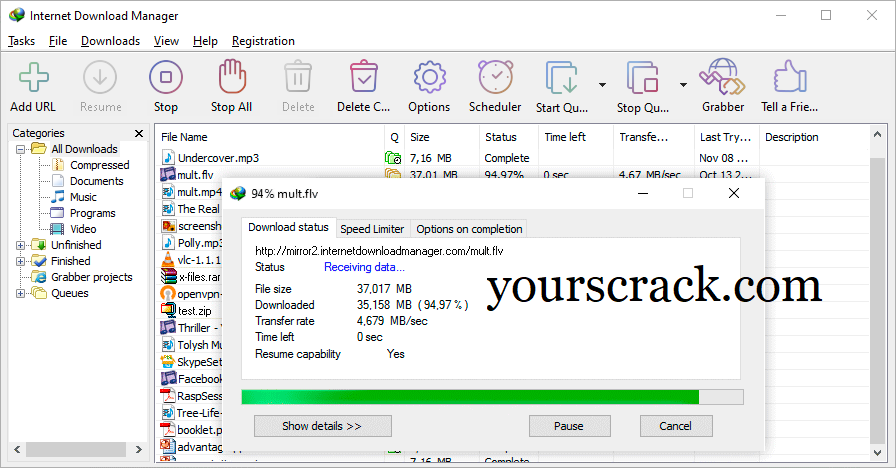This screenshot has height=468, width=896.
Task: Select the All Downloads folder
Action: pyautogui.click(x=84, y=149)
